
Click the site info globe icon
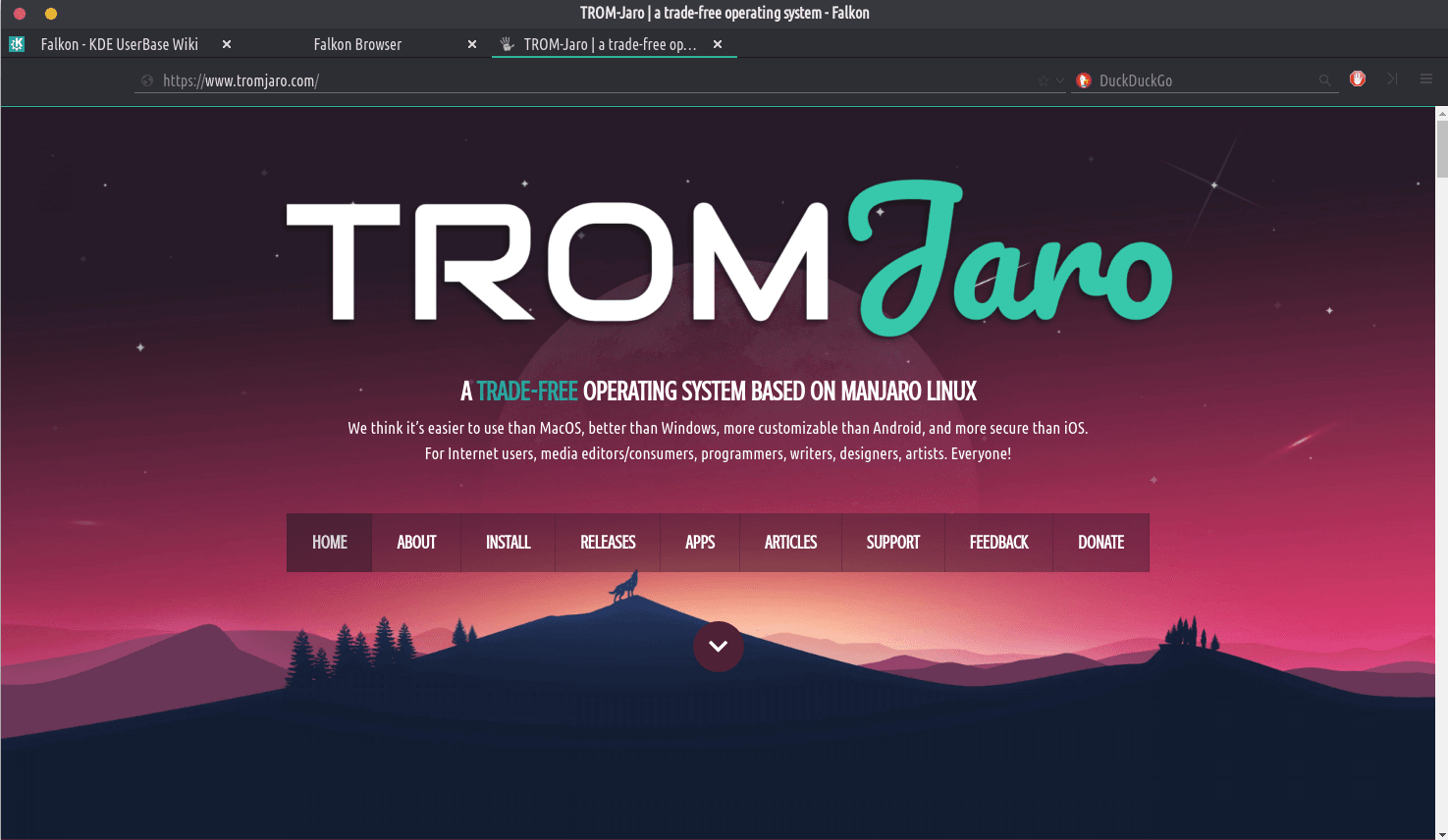[x=147, y=80]
